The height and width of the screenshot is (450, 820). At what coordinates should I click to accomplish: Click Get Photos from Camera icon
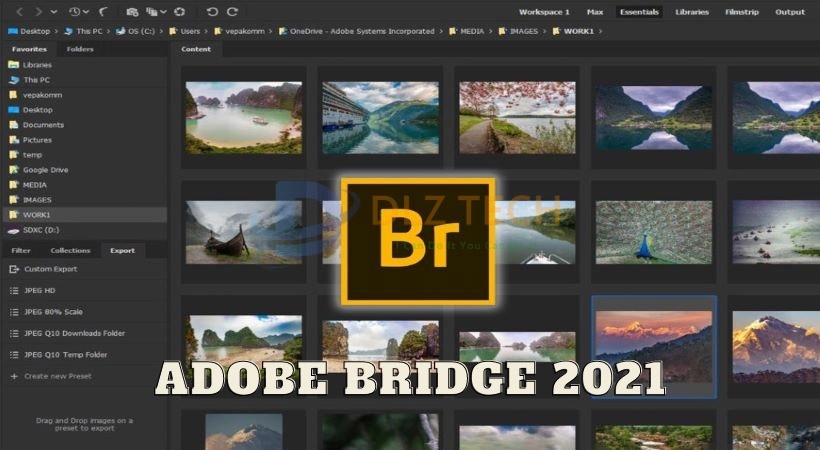point(132,12)
